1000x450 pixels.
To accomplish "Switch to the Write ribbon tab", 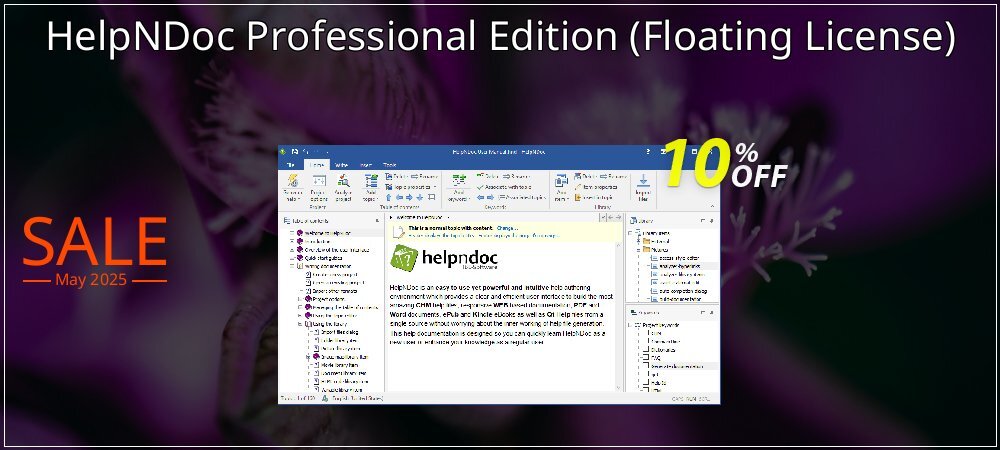I will click(x=341, y=165).
